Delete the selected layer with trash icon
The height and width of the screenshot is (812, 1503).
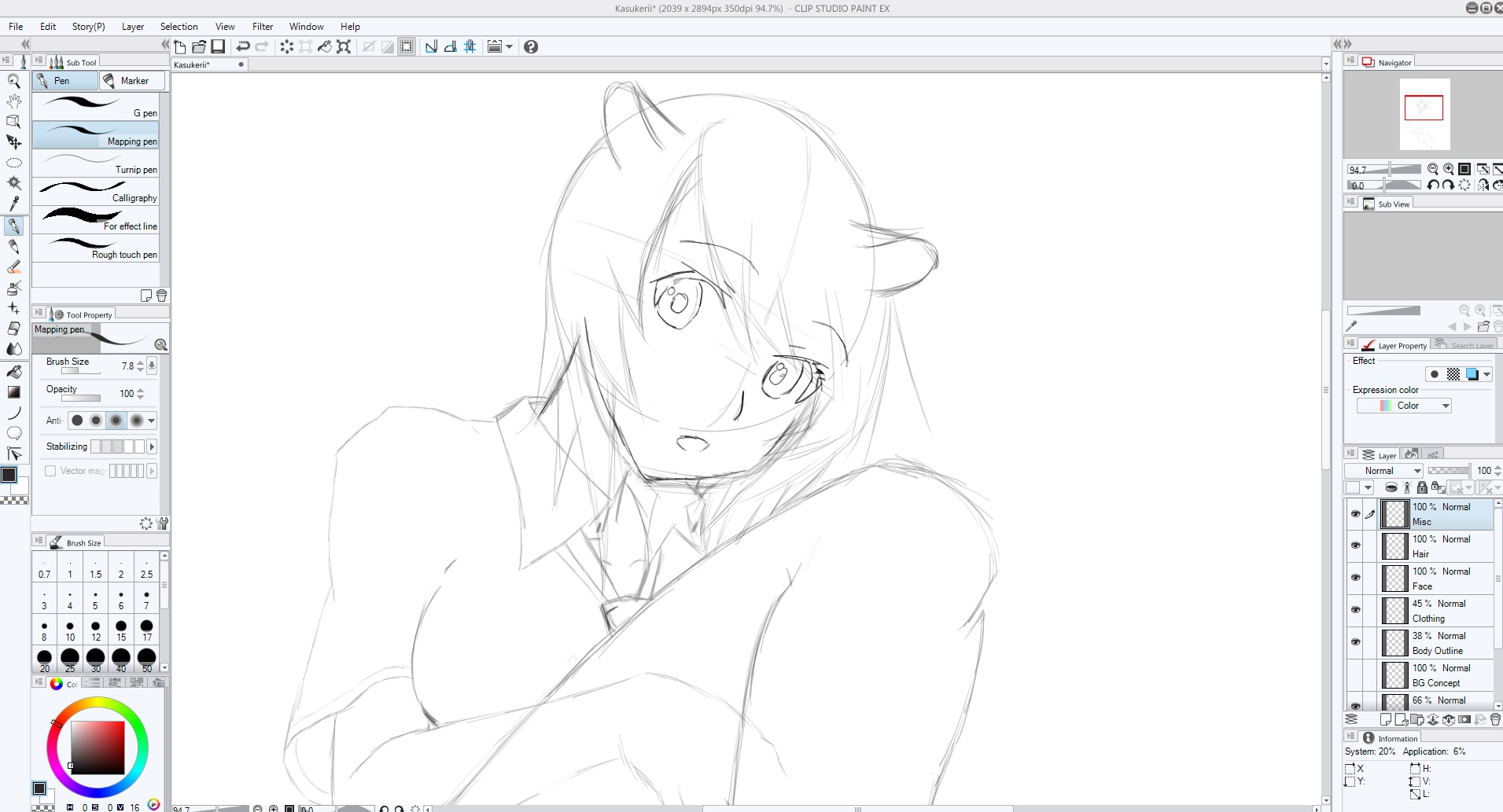(1495, 719)
